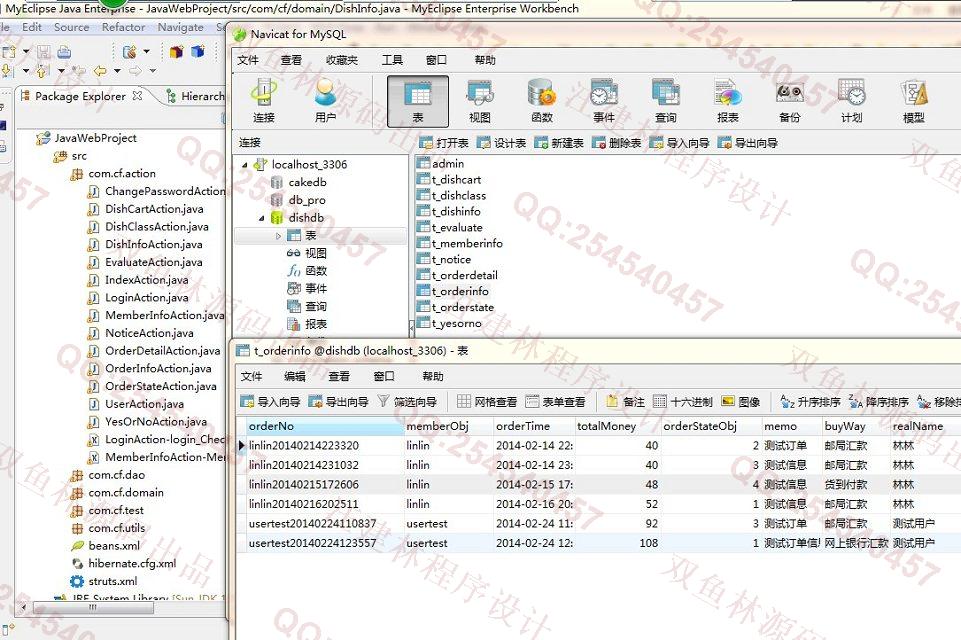Click the MyEclipse print icon in toolbar

pyautogui.click(x=64, y=52)
